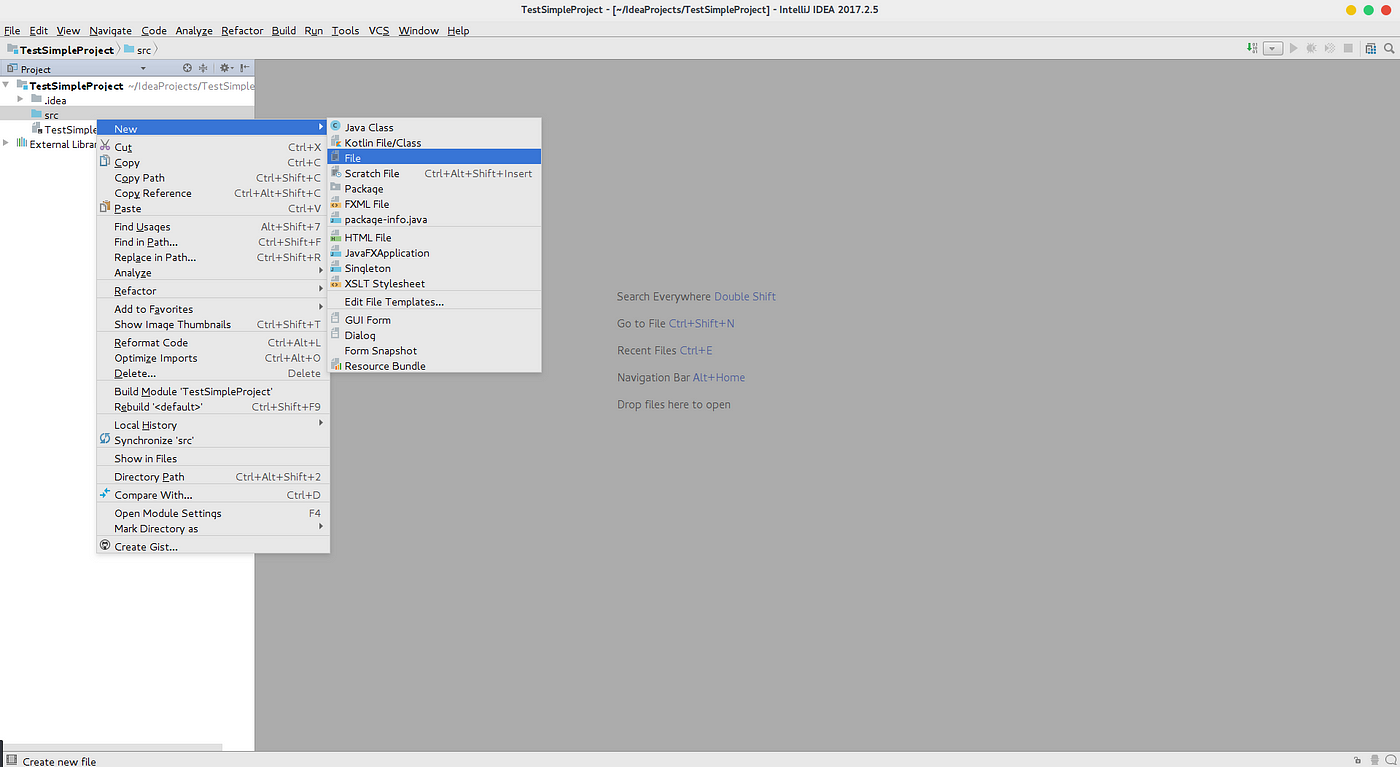This screenshot has height=767, width=1400.
Task: Select the .idea folder row
Action: [127, 100]
